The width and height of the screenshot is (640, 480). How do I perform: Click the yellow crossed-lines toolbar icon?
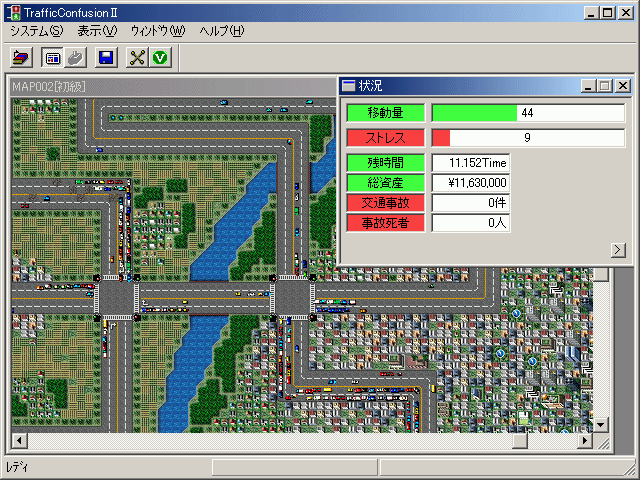point(137,58)
